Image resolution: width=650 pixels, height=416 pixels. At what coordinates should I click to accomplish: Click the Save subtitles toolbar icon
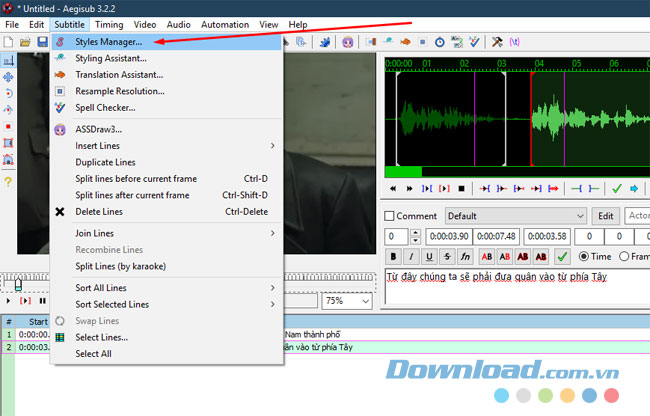[42, 42]
